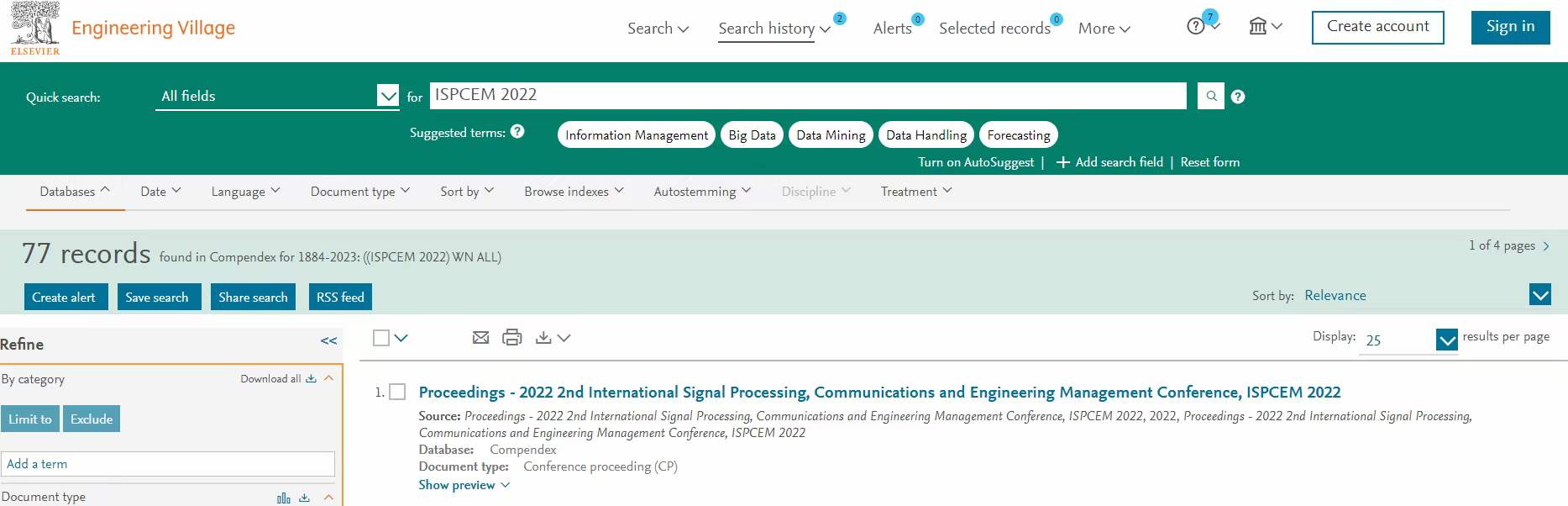This screenshot has width=1568, height=506.
Task: Check the select-all results checkbox
Action: [x=381, y=338]
